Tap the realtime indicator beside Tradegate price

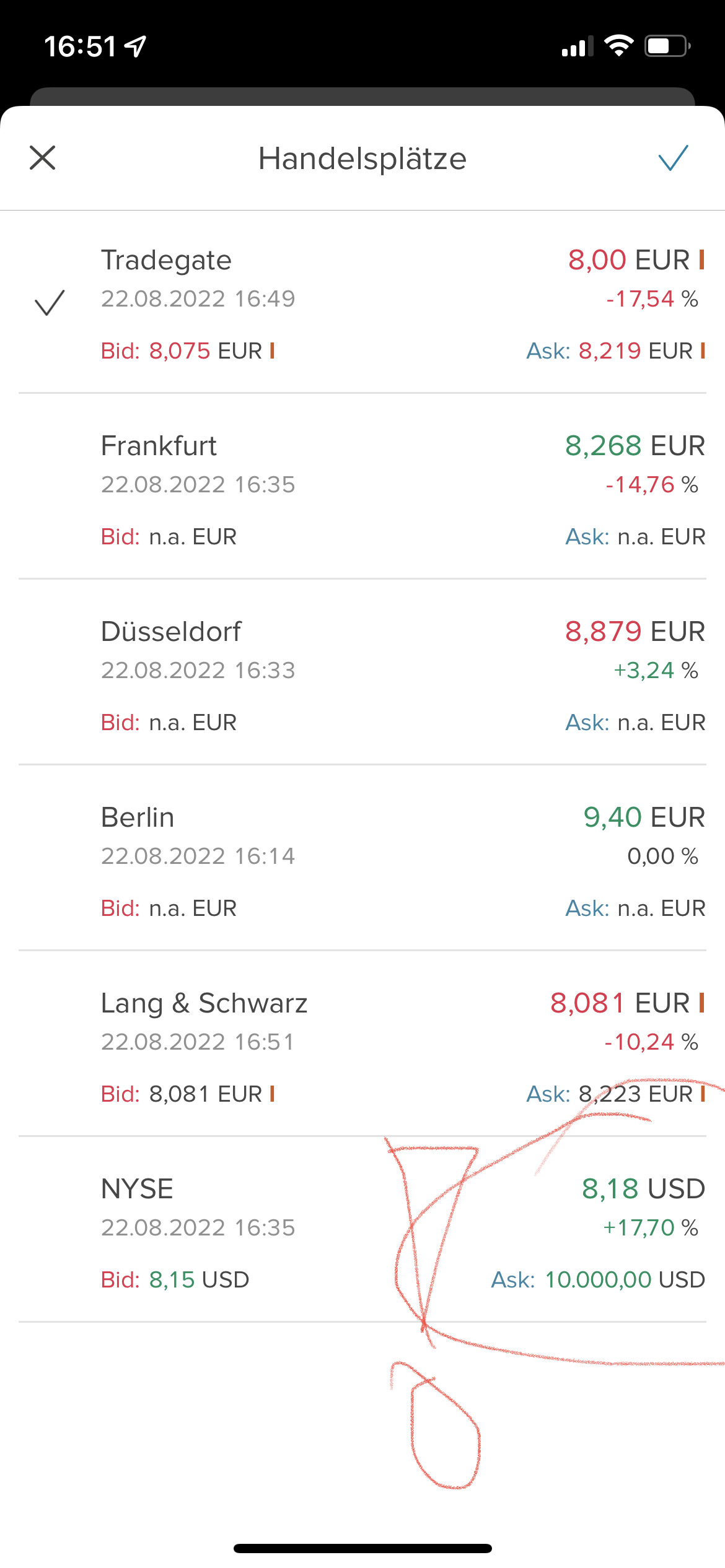701,260
